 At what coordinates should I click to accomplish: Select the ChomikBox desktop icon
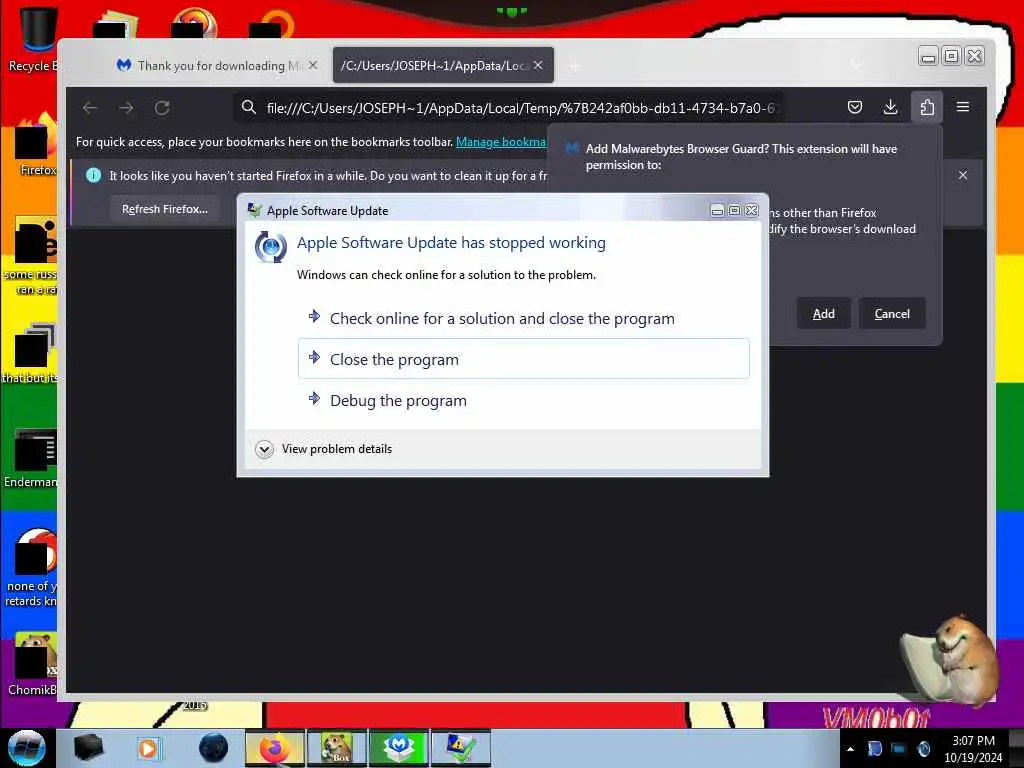tap(33, 664)
